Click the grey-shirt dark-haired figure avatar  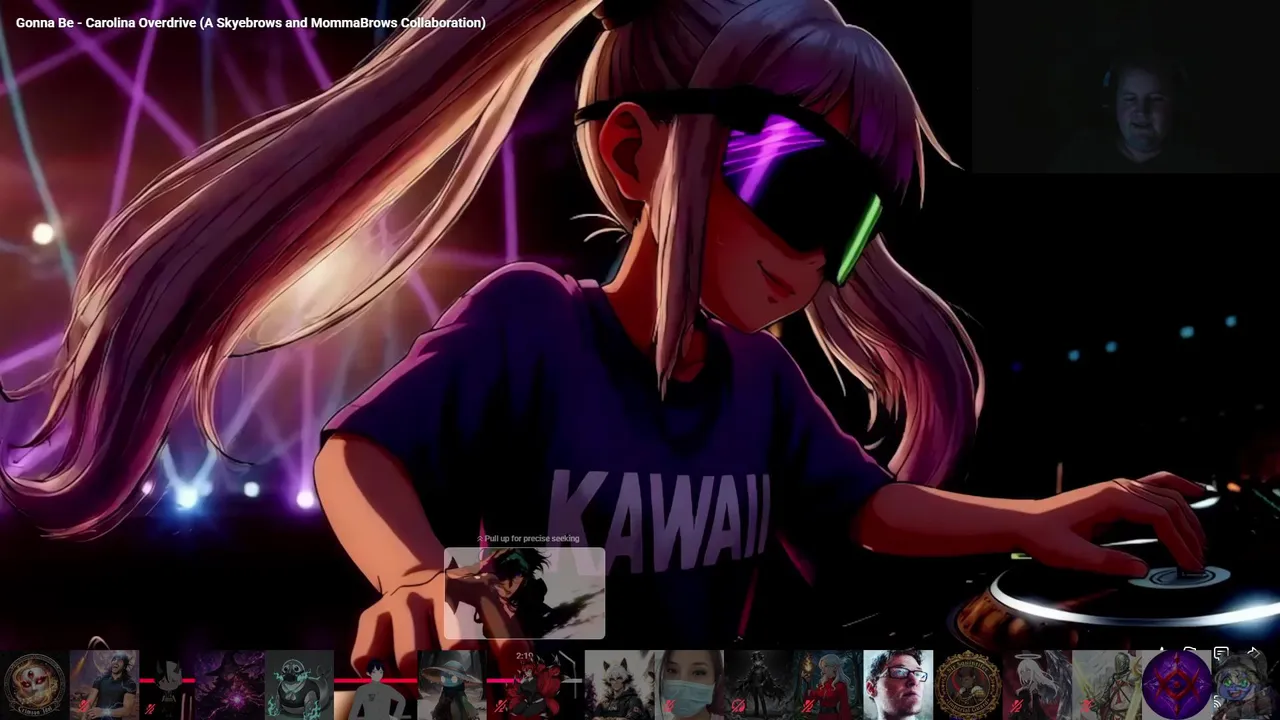375,686
